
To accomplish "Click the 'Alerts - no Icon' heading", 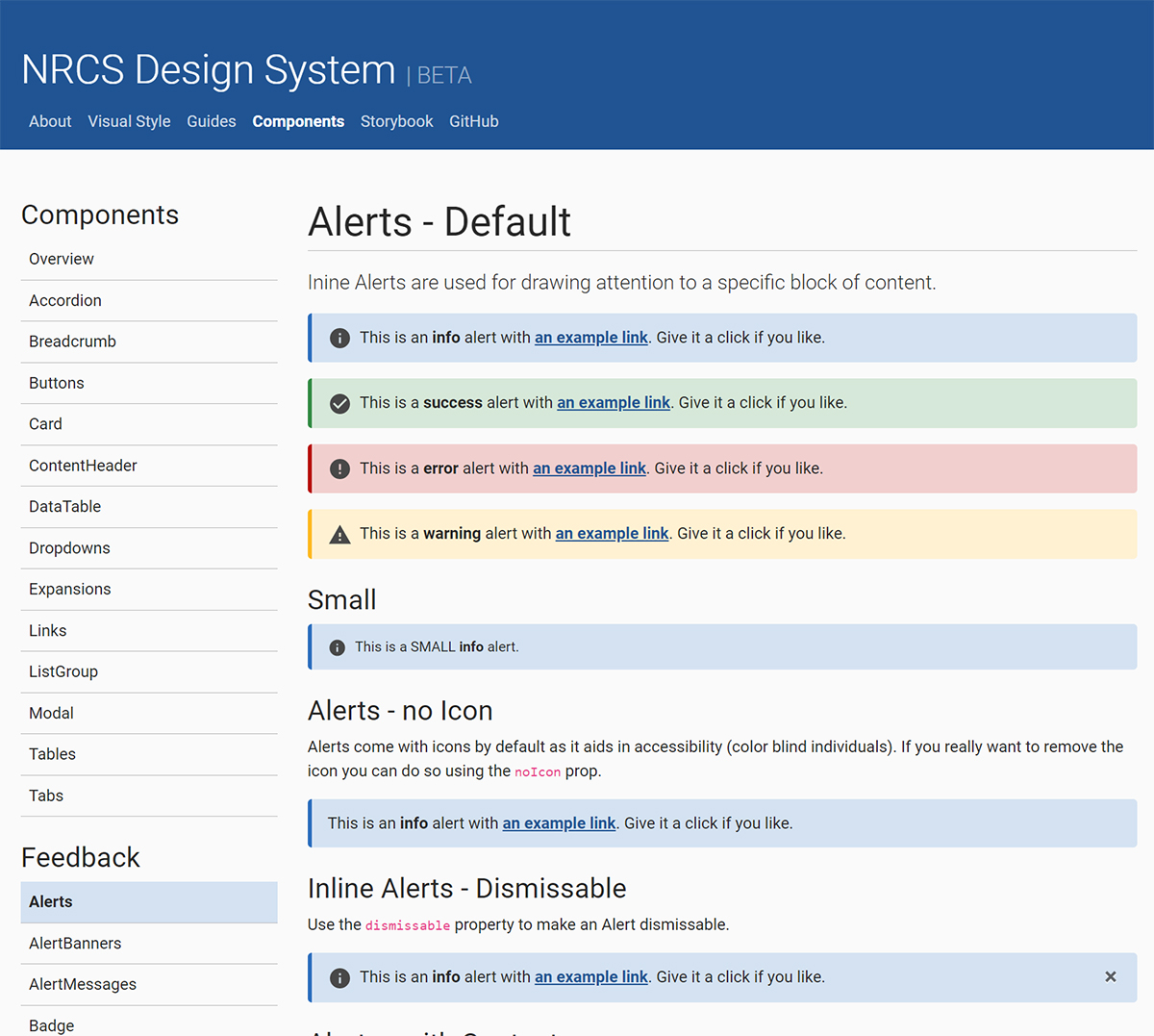I will [400, 711].
